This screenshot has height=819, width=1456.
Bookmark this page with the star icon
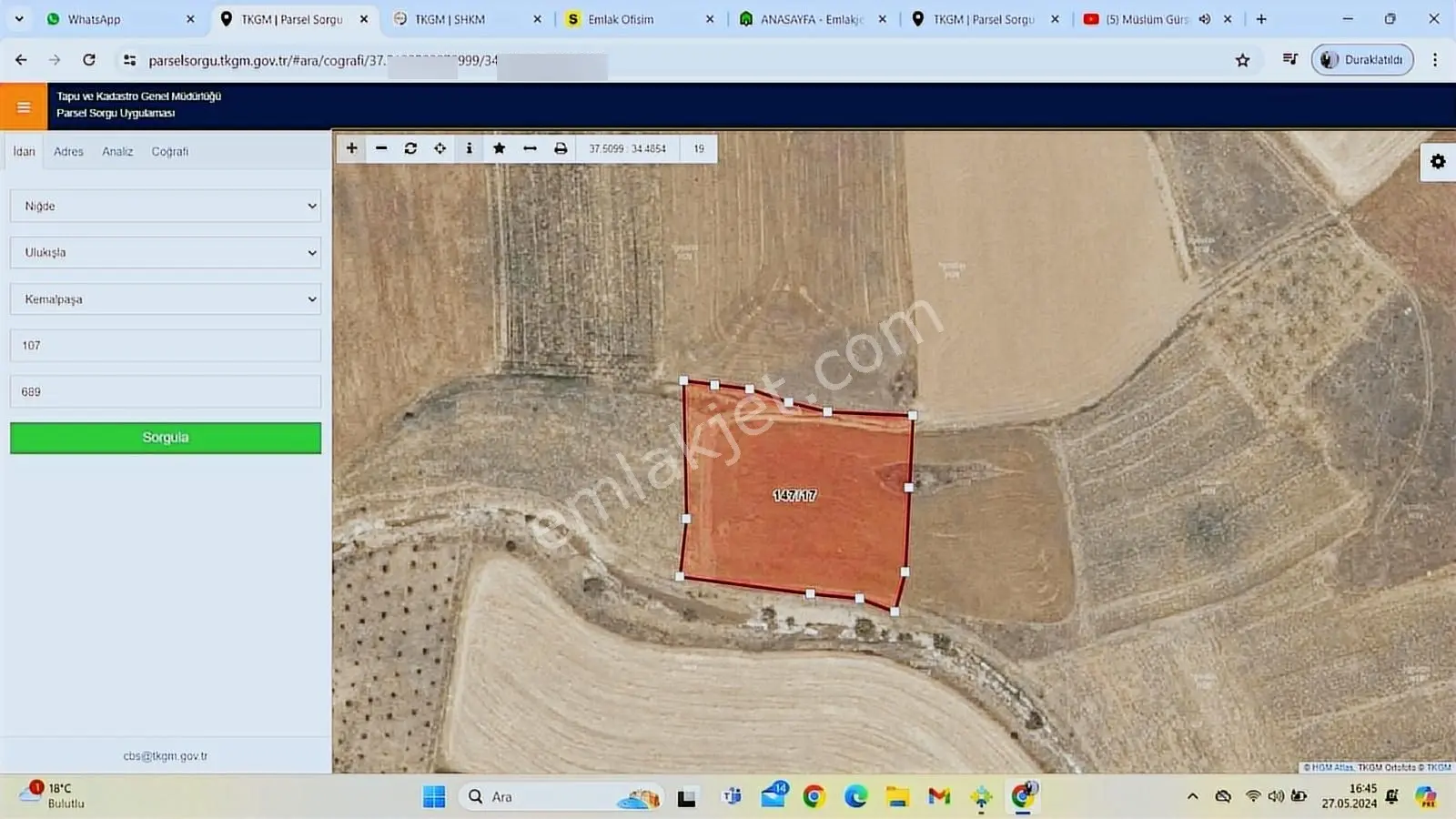pos(1242,60)
